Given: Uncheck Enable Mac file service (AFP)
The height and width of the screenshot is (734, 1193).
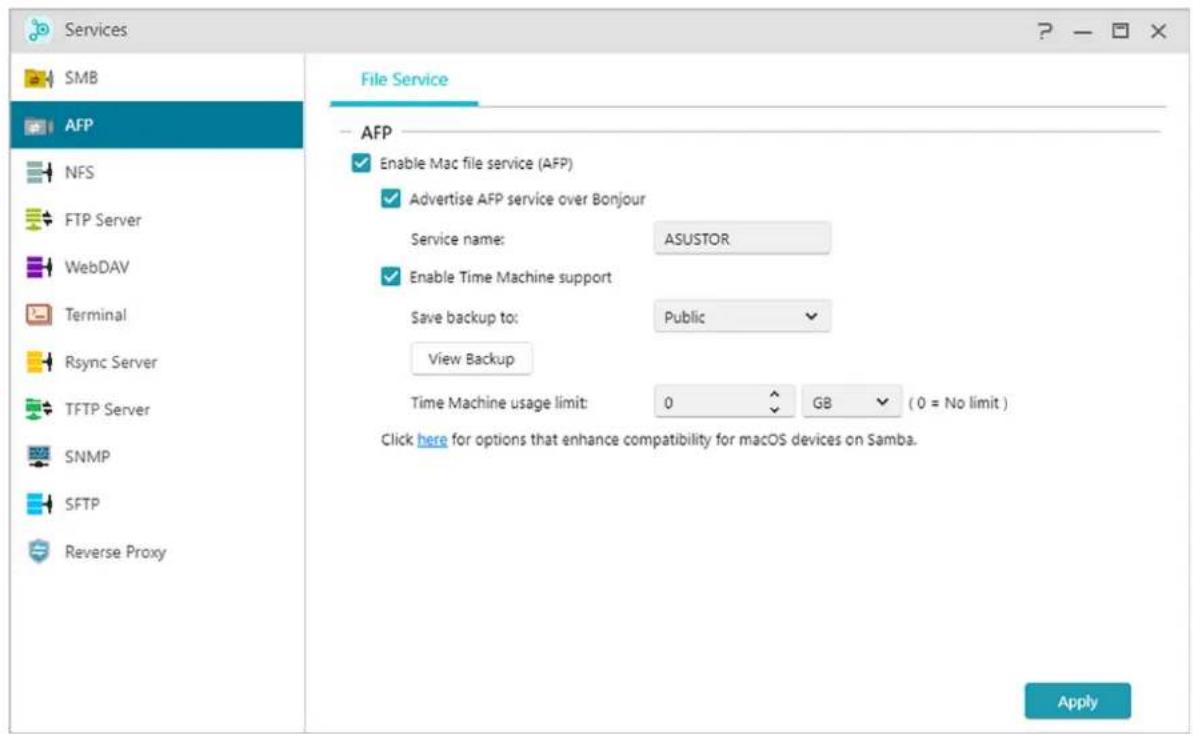Looking at the screenshot, I should tap(361, 163).
